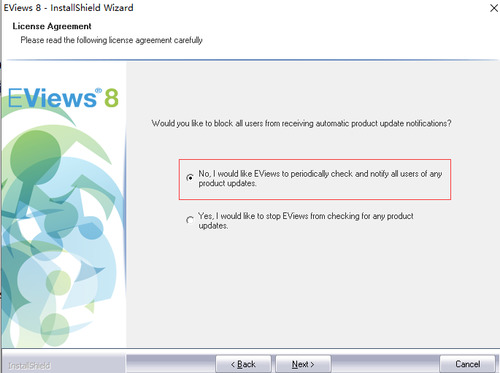This screenshot has width=500, height=373.
Task: Click the InstallShield branding label
Action: pos(29,366)
